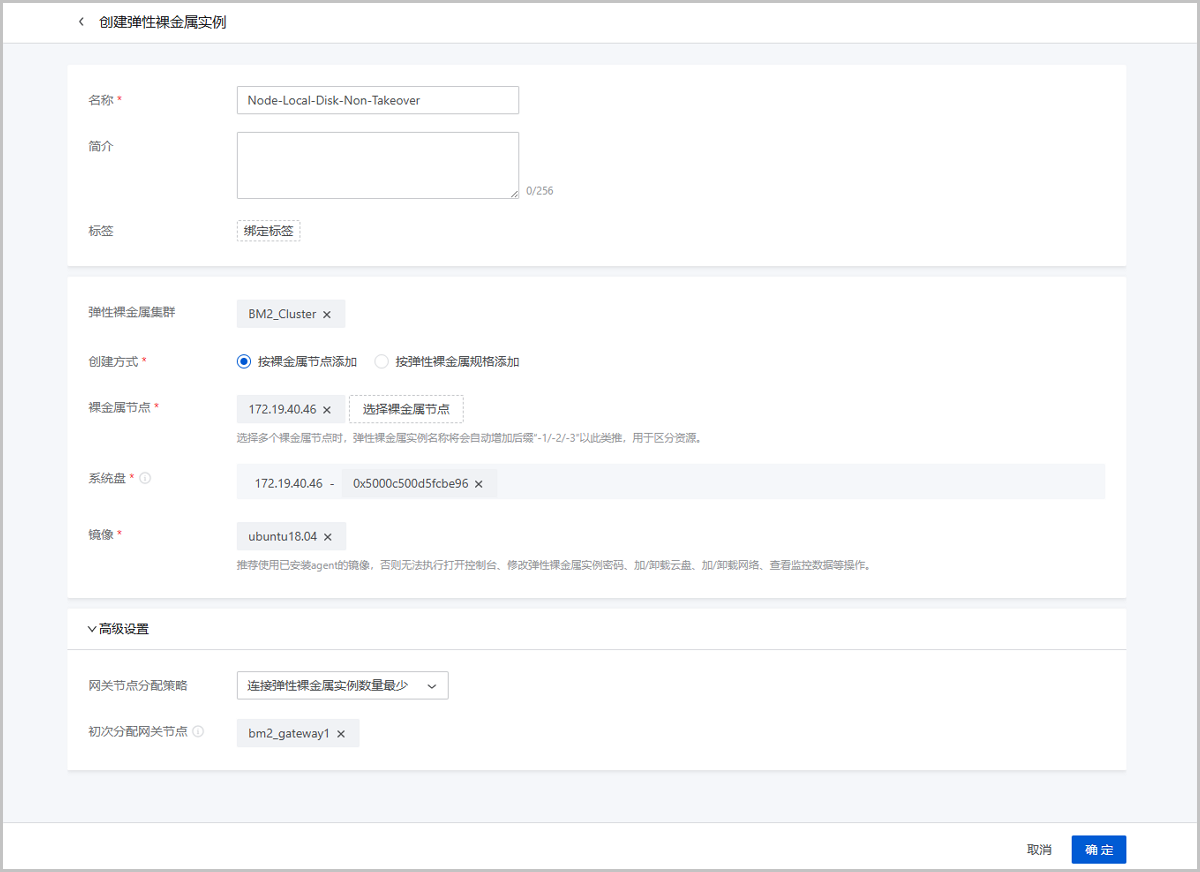Remove bm2_gateway1 using its x icon
Image resolution: width=1200 pixels, height=872 pixels.
[x=341, y=734]
